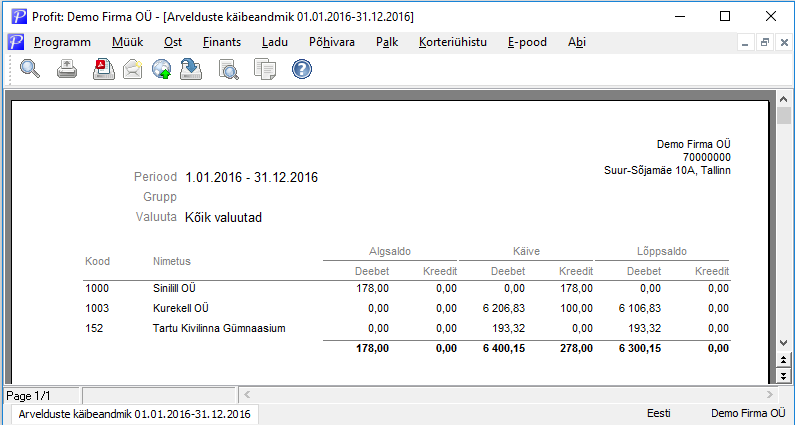
Task: Click the save-to-drive blue arrow icon
Action: pyautogui.click(x=191, y=69)
